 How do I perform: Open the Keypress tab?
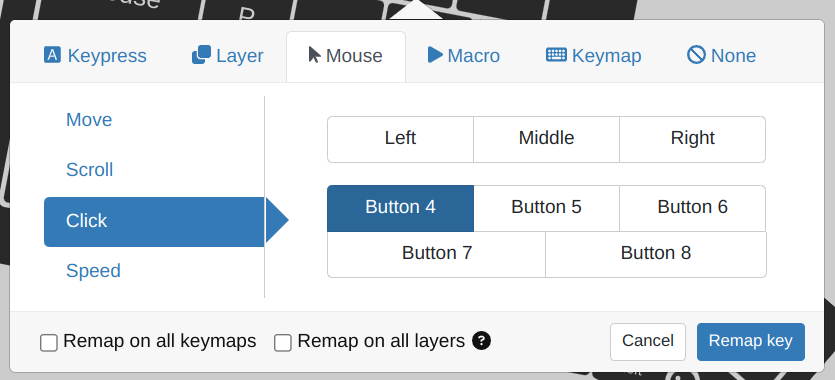pyautogui.click(x=95, y=55)
